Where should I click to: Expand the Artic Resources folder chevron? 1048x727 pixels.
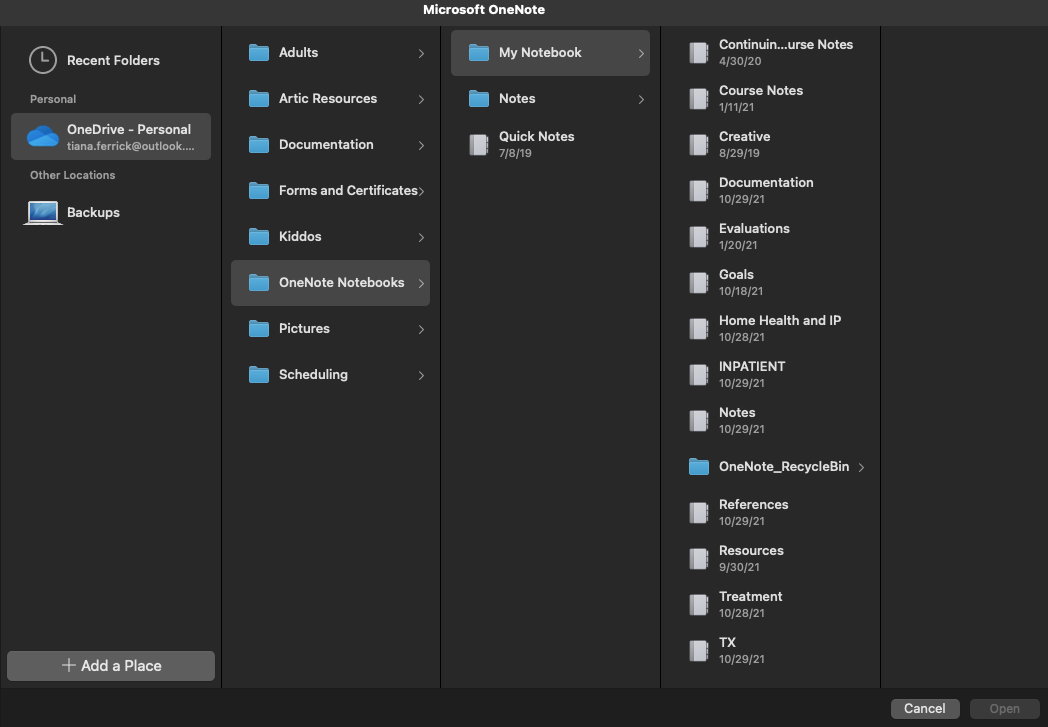(x=421, y=99)
